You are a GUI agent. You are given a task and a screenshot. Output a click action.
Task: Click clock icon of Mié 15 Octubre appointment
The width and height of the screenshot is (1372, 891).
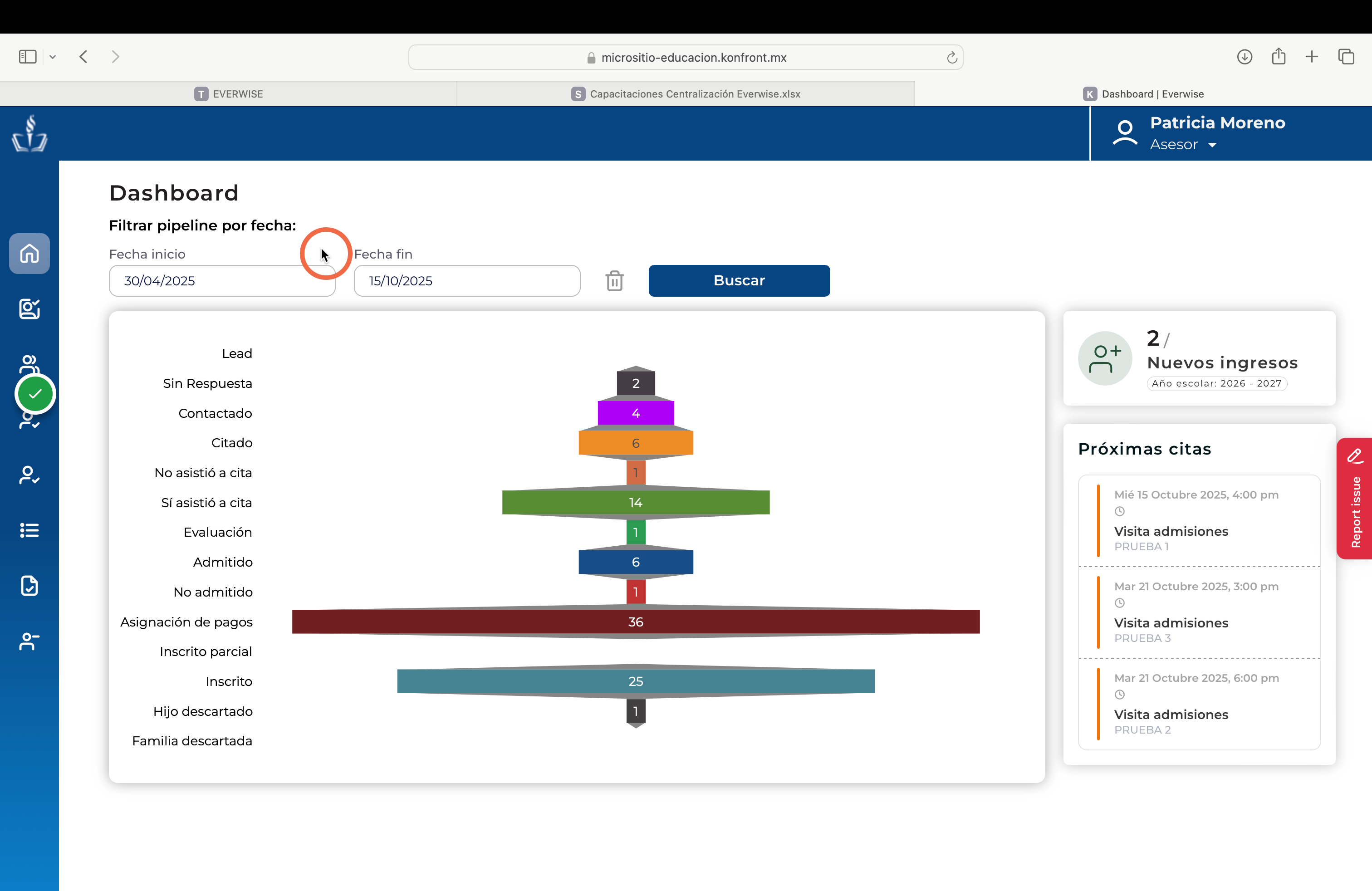point(1119,511)
